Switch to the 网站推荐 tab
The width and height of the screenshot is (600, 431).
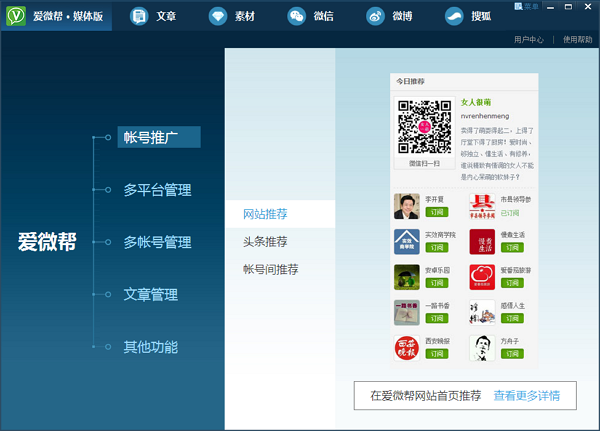280,214
